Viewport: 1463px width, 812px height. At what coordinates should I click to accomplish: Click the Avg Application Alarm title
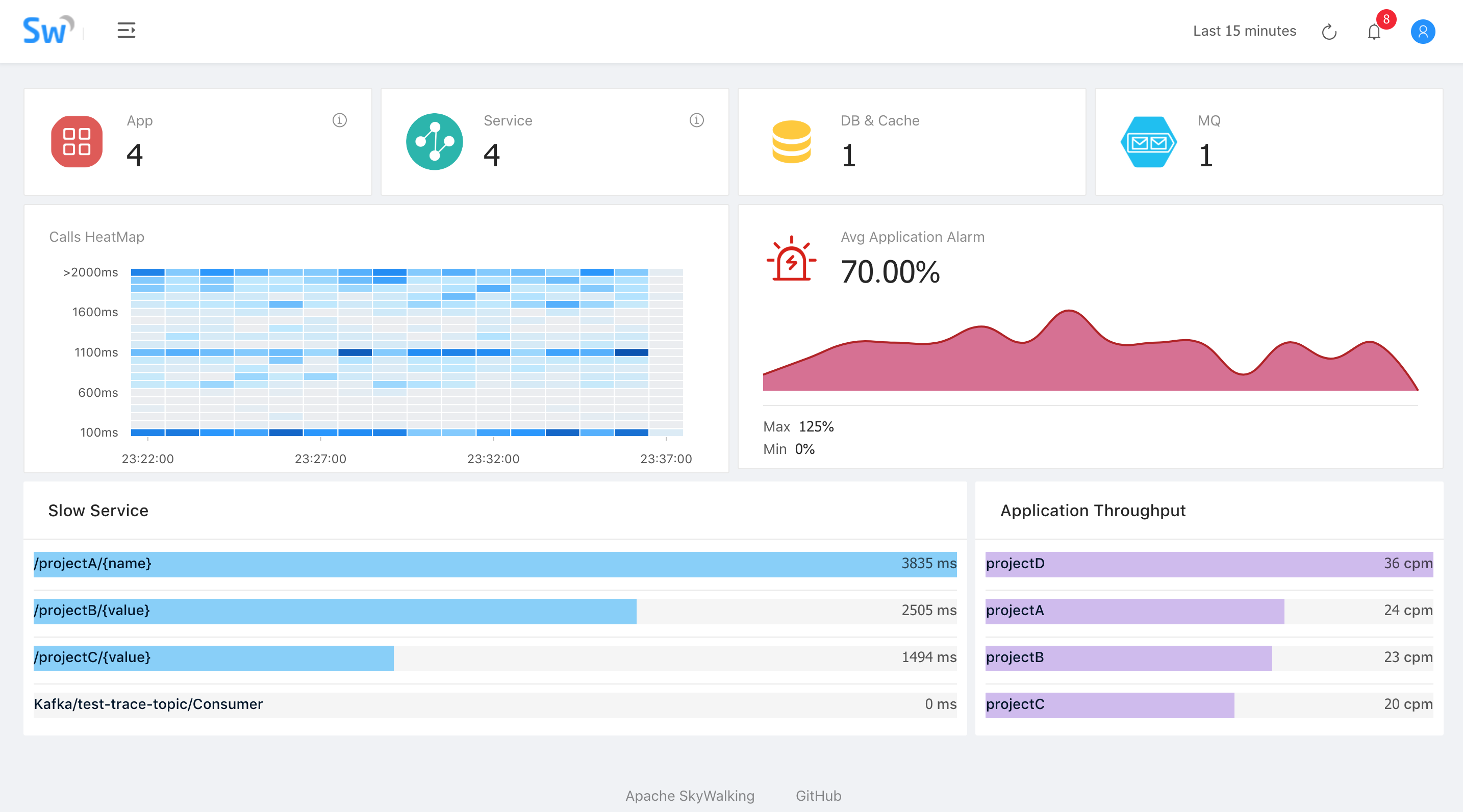pos(912,237)
